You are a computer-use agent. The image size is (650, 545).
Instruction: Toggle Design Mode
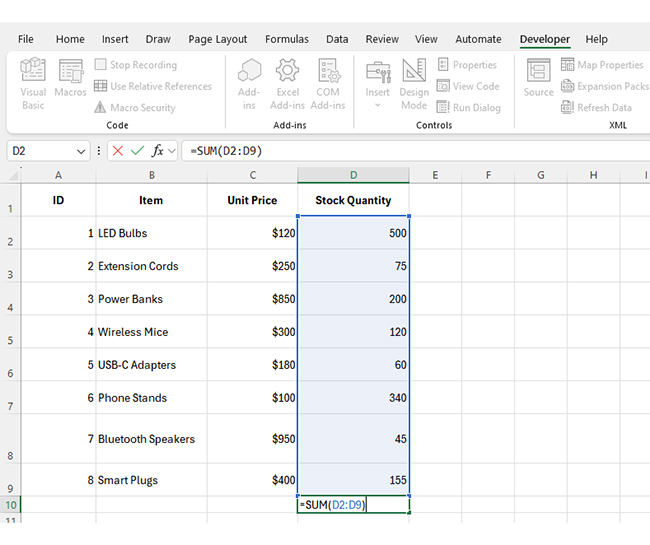tap(414, 84)
